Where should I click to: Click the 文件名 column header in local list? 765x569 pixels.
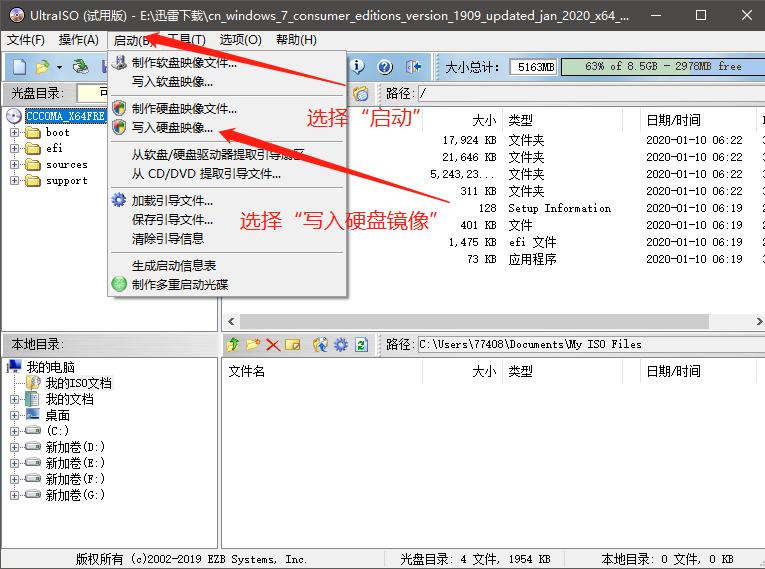pos(322,371)
